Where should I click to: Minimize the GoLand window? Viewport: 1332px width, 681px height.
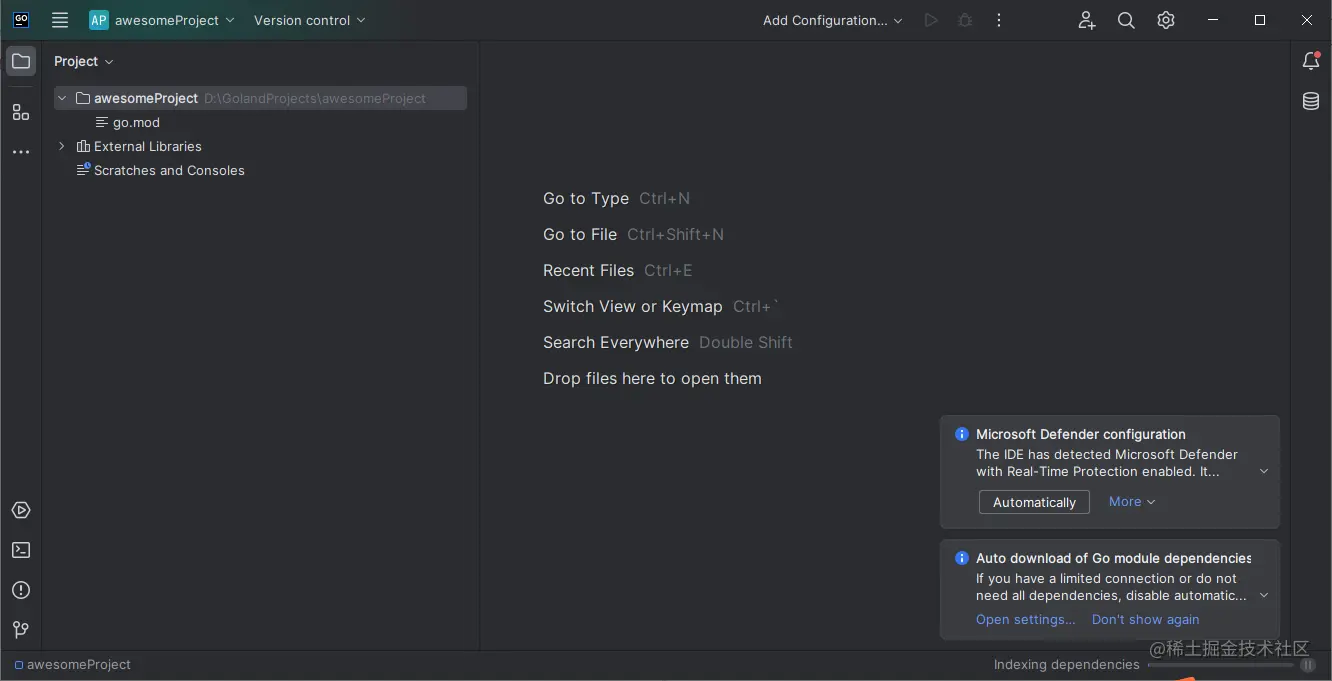click(x=1213, y=20)
